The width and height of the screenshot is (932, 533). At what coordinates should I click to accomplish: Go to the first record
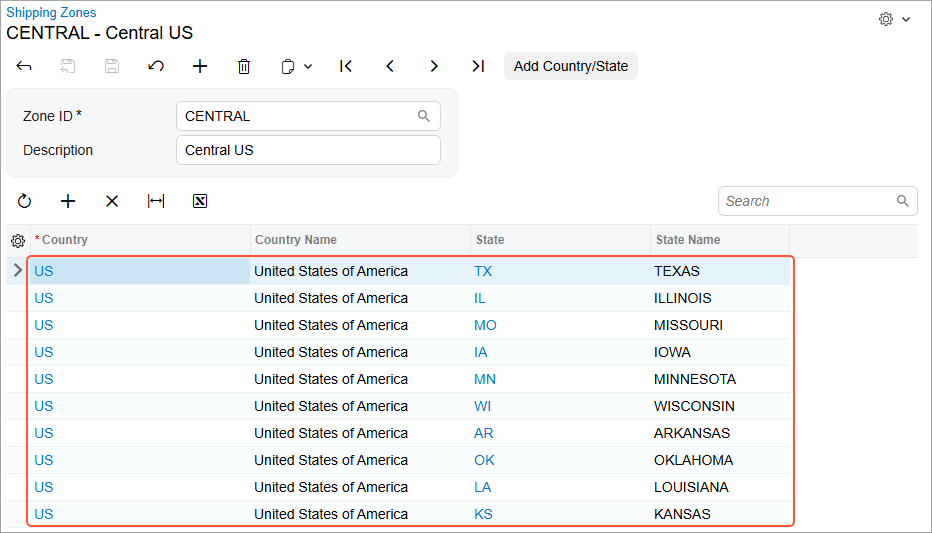pyautogui.click(x=346, y=66)
